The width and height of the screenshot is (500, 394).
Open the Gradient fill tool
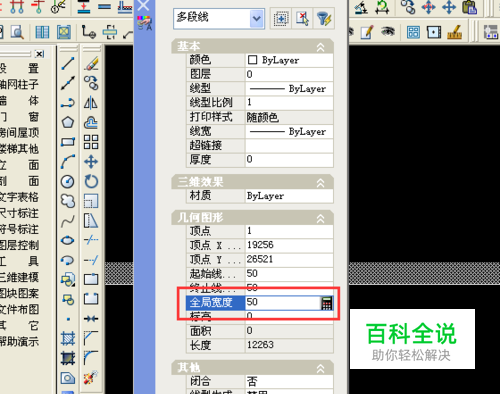pyautogui.click(x=68, y=358)
